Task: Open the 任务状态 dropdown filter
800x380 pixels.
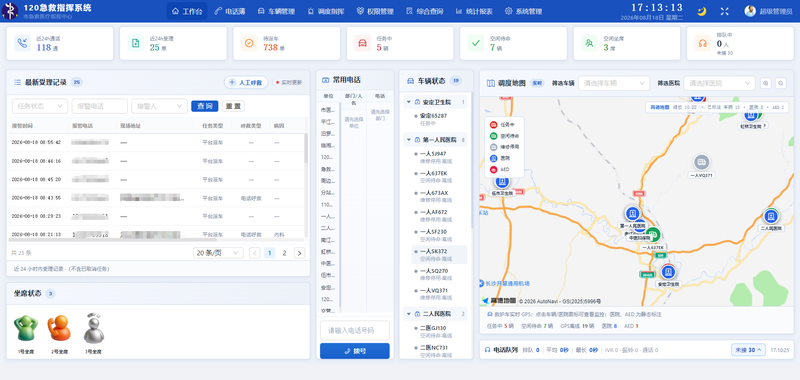Action: [x=40, y=106]
